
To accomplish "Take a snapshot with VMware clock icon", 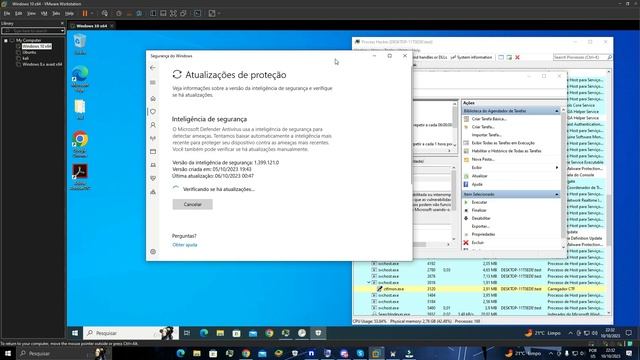I will (119, 13).
